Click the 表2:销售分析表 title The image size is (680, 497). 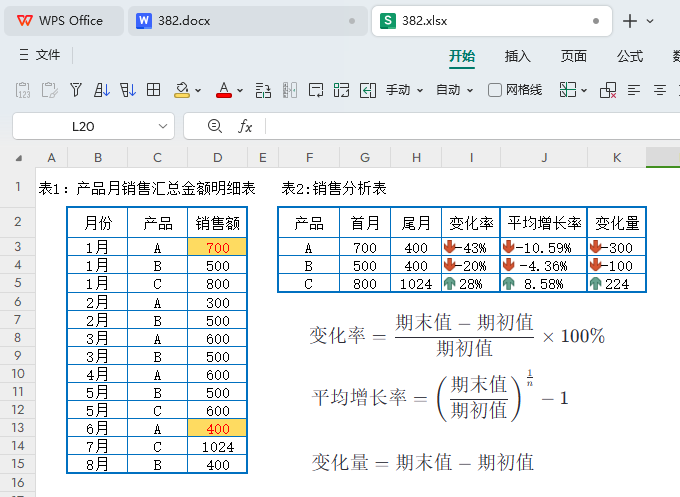pos(334,188)
